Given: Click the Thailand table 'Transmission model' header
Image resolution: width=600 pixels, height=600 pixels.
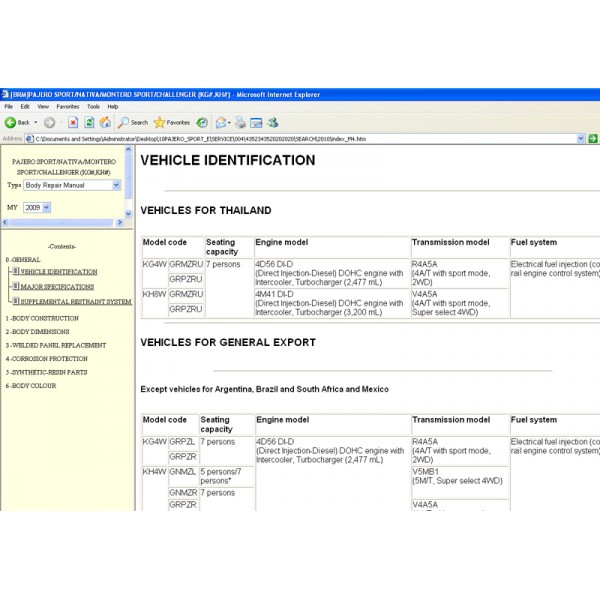Looking at the screenshot, I should [460, 247].
